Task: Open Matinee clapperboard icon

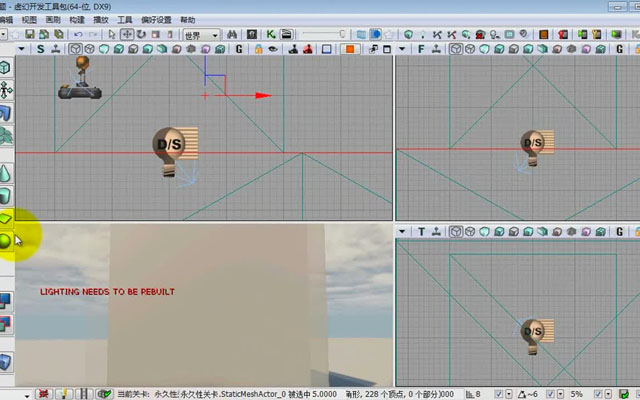Action: pyautogui.click(x=287, y=34)
